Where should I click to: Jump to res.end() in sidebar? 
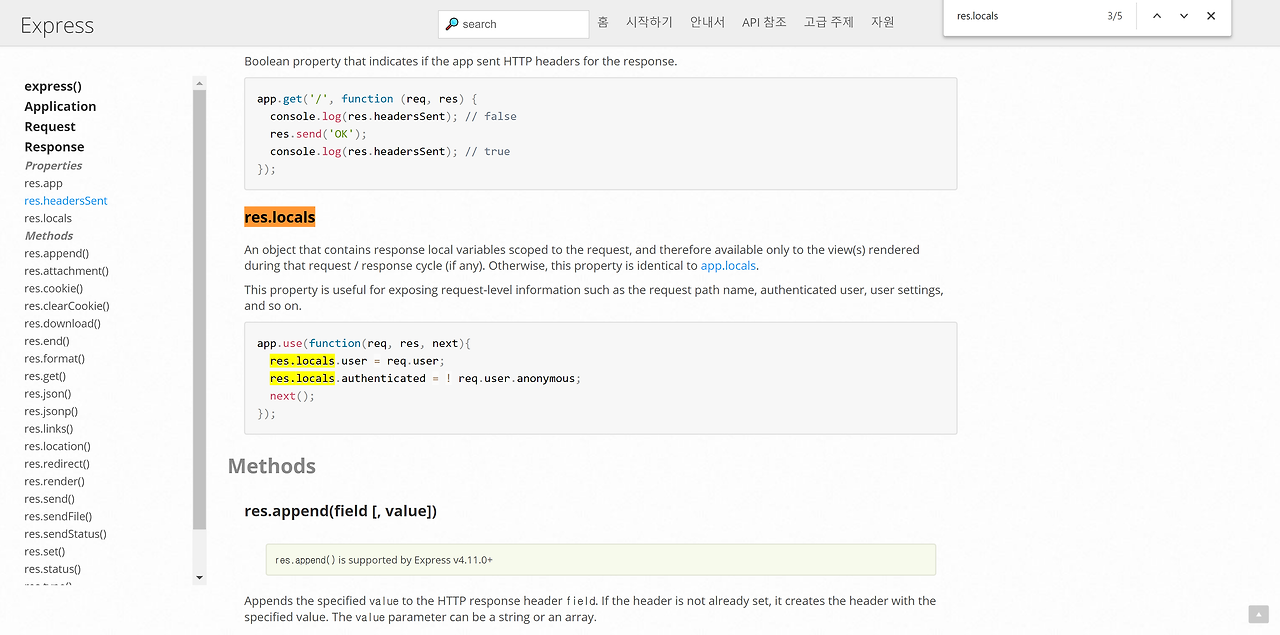(x=47, y=341)
